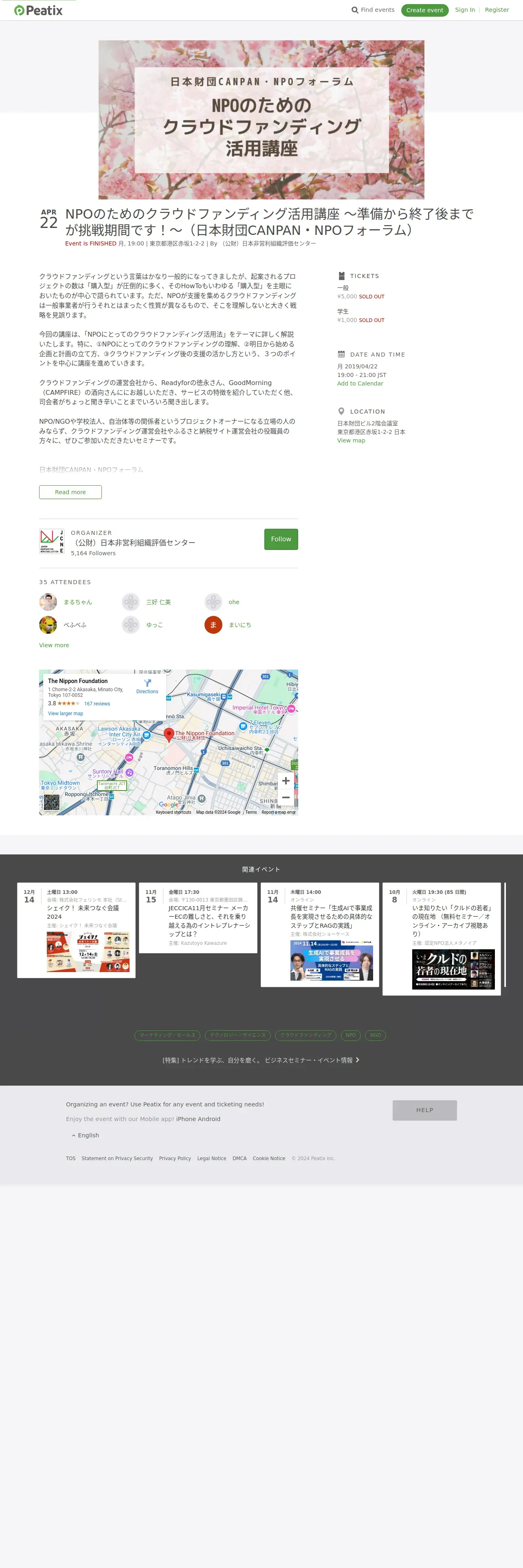Open the Register link
523x1568 pixels.
[497, 10]
